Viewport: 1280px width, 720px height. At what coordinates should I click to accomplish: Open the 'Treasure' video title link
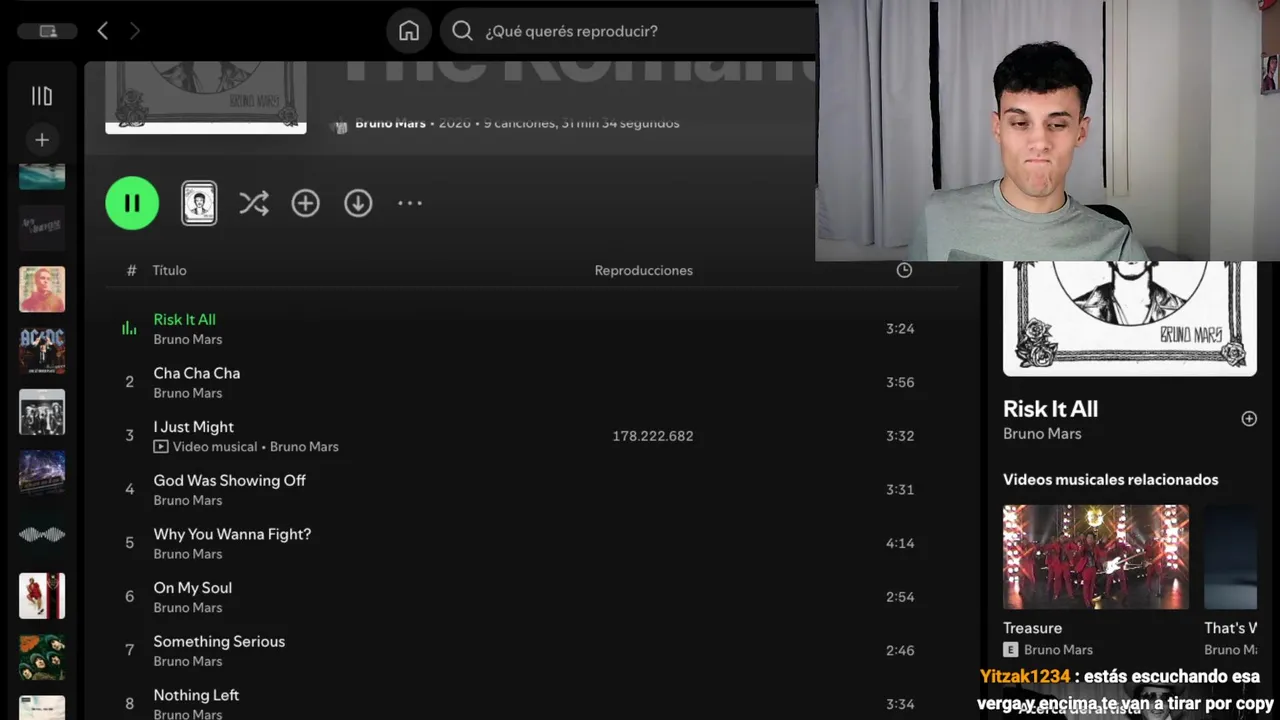coord(1032,628)
